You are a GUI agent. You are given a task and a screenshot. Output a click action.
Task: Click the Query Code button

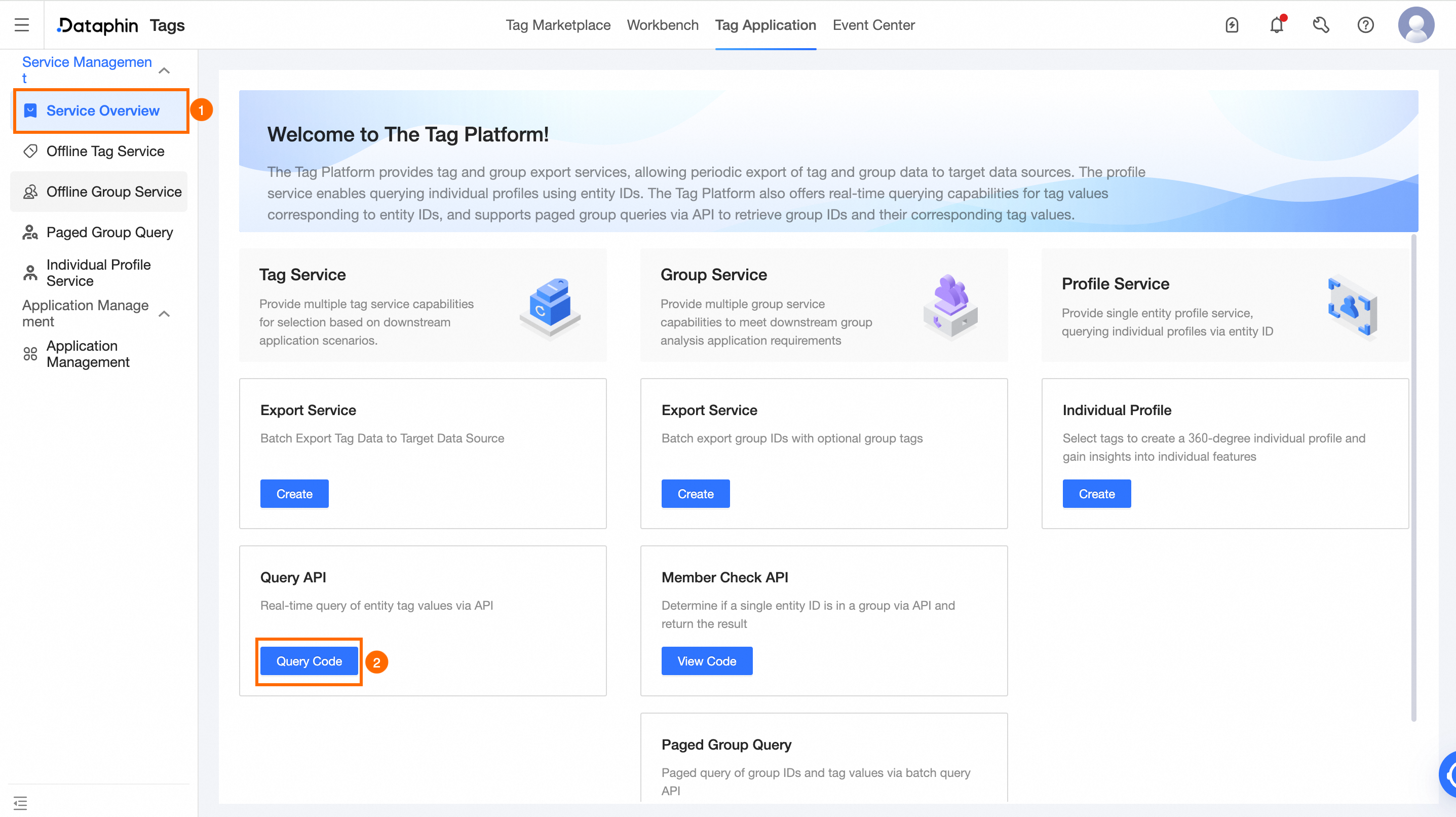tap(309, 661)
